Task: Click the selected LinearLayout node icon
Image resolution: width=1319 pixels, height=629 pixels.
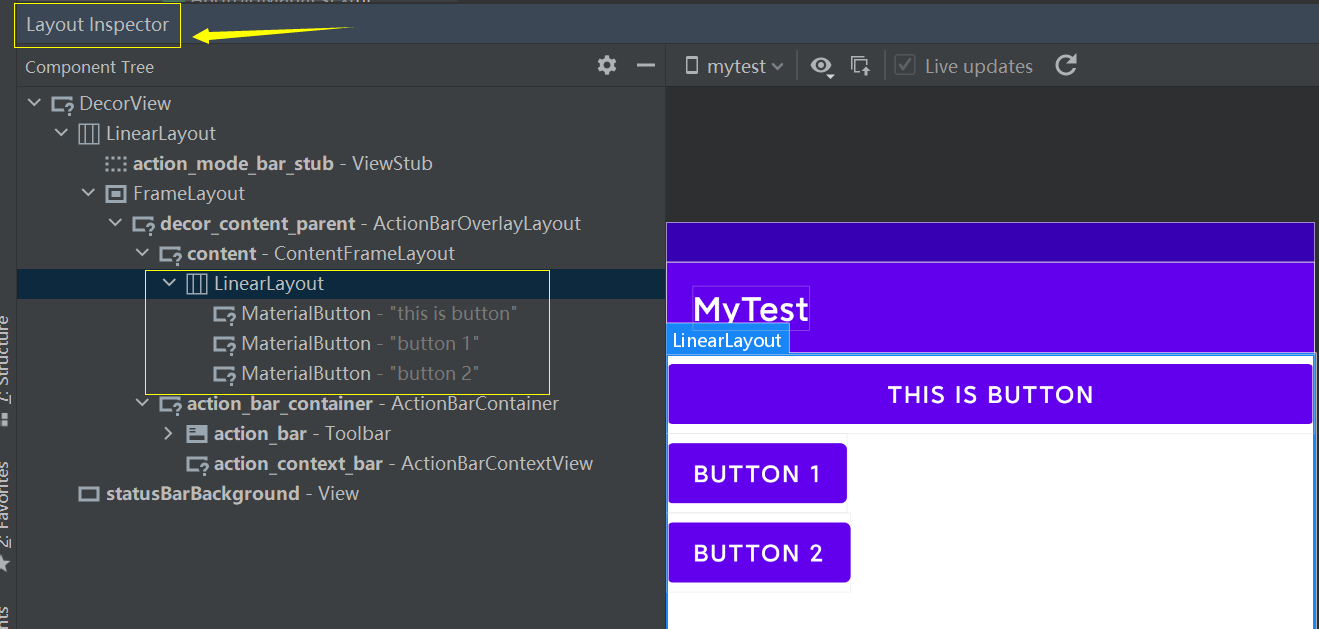Action: 197,283
